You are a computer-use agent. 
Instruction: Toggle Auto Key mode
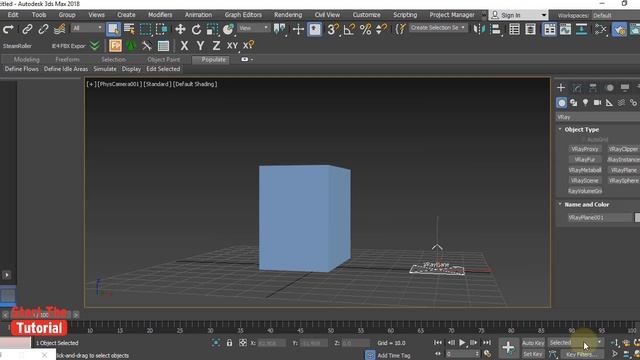(533, 343)
